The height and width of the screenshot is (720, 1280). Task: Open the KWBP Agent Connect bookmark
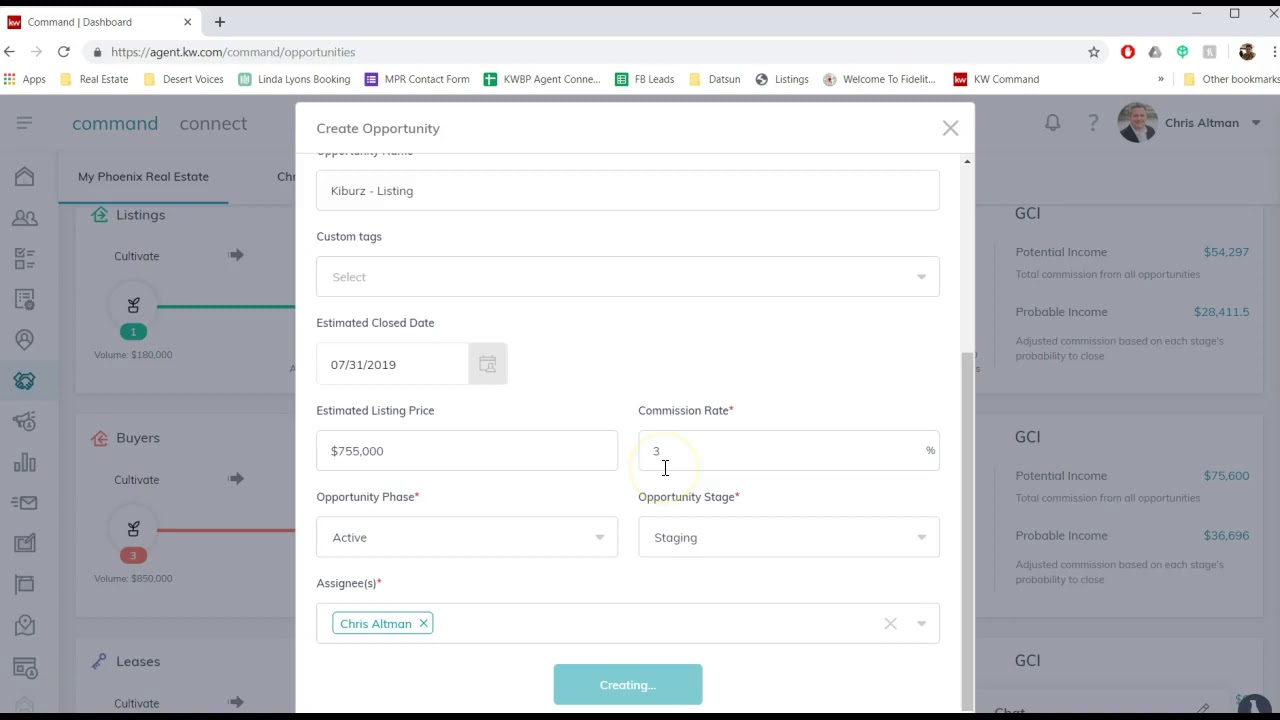[542, 79]
